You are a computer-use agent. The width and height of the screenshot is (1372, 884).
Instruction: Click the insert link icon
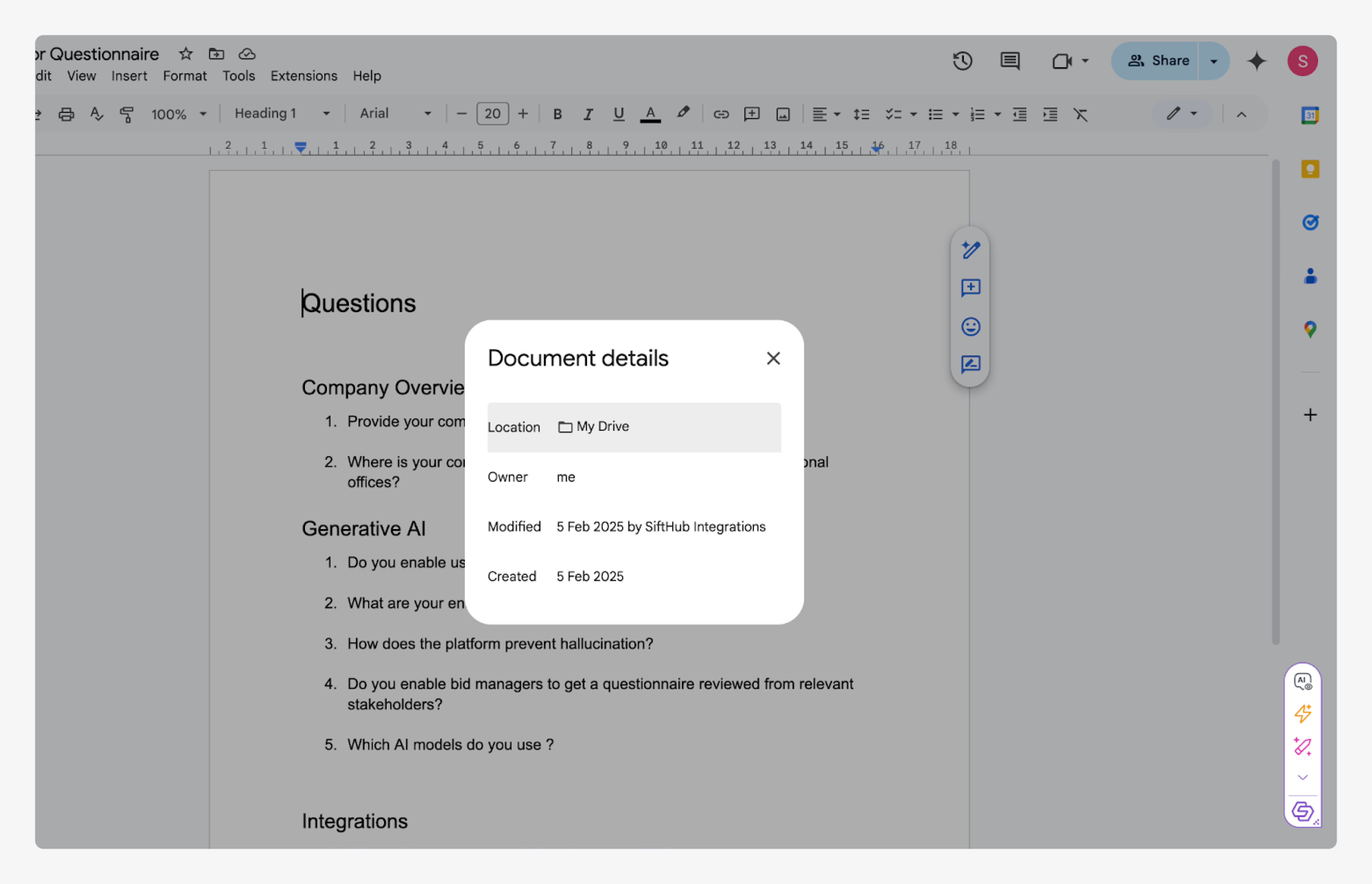(x=721, y=114)
